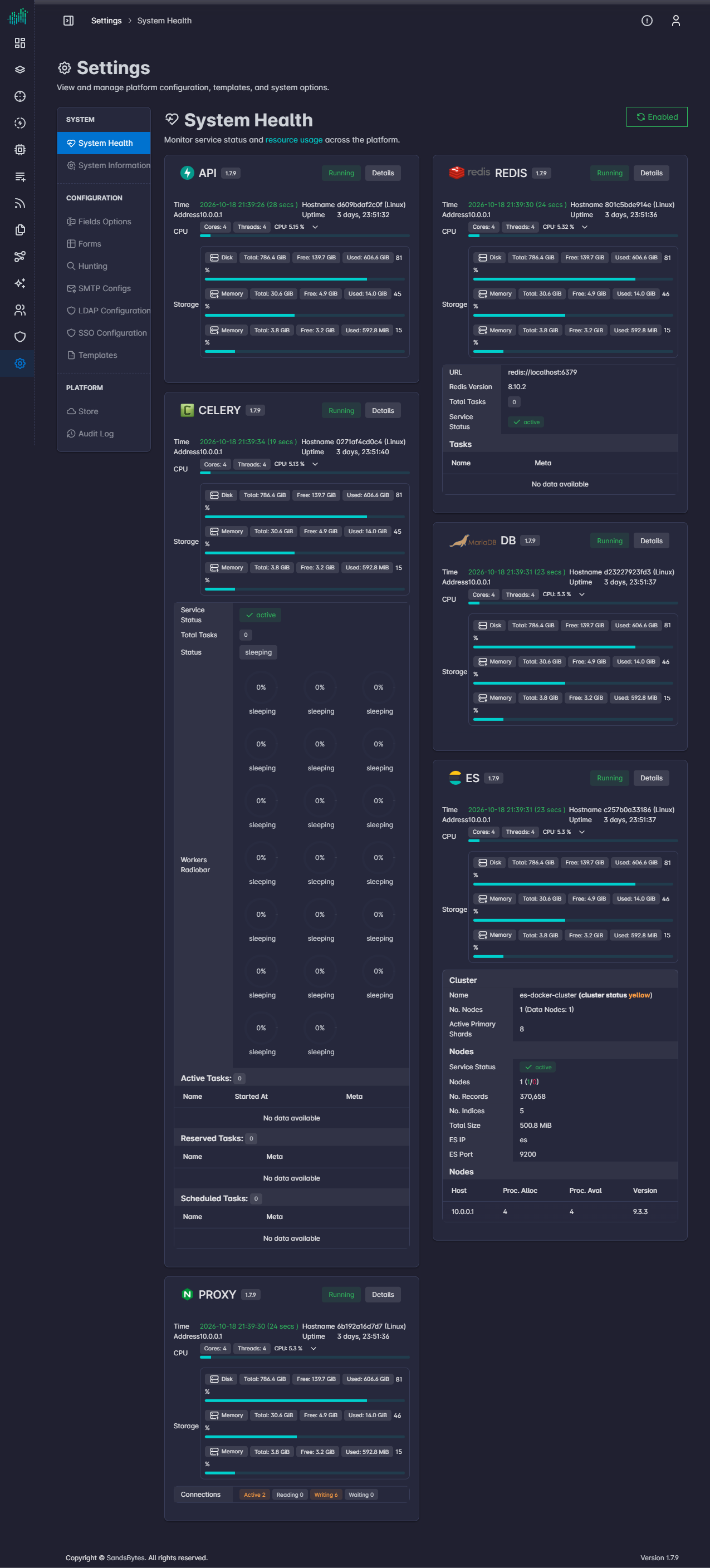Image resolution: width=710 pixels, height=1568 pixels.
Task: Open Forms configuration page
Action: coord(104,244)
